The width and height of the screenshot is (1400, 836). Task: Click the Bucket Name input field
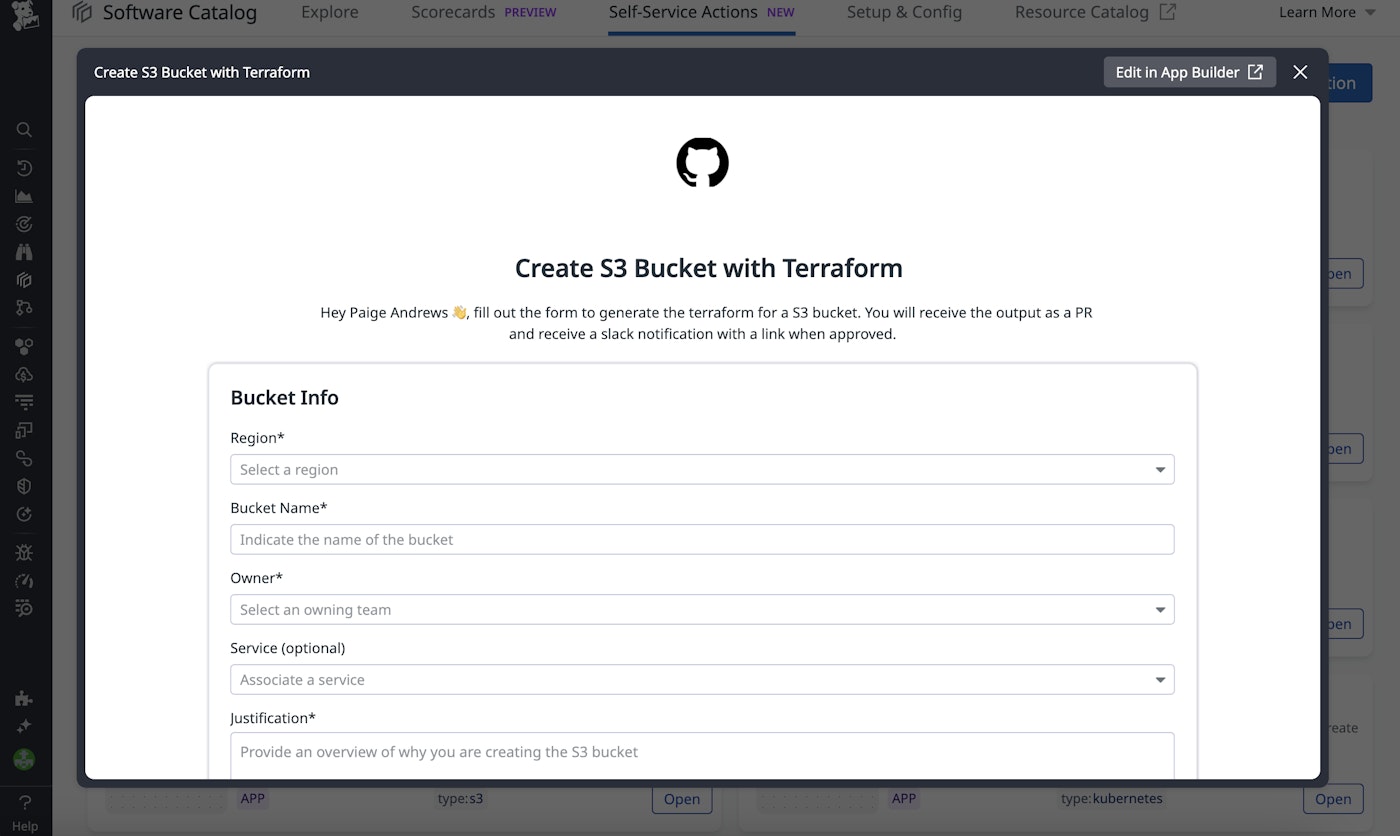point(702,540)
